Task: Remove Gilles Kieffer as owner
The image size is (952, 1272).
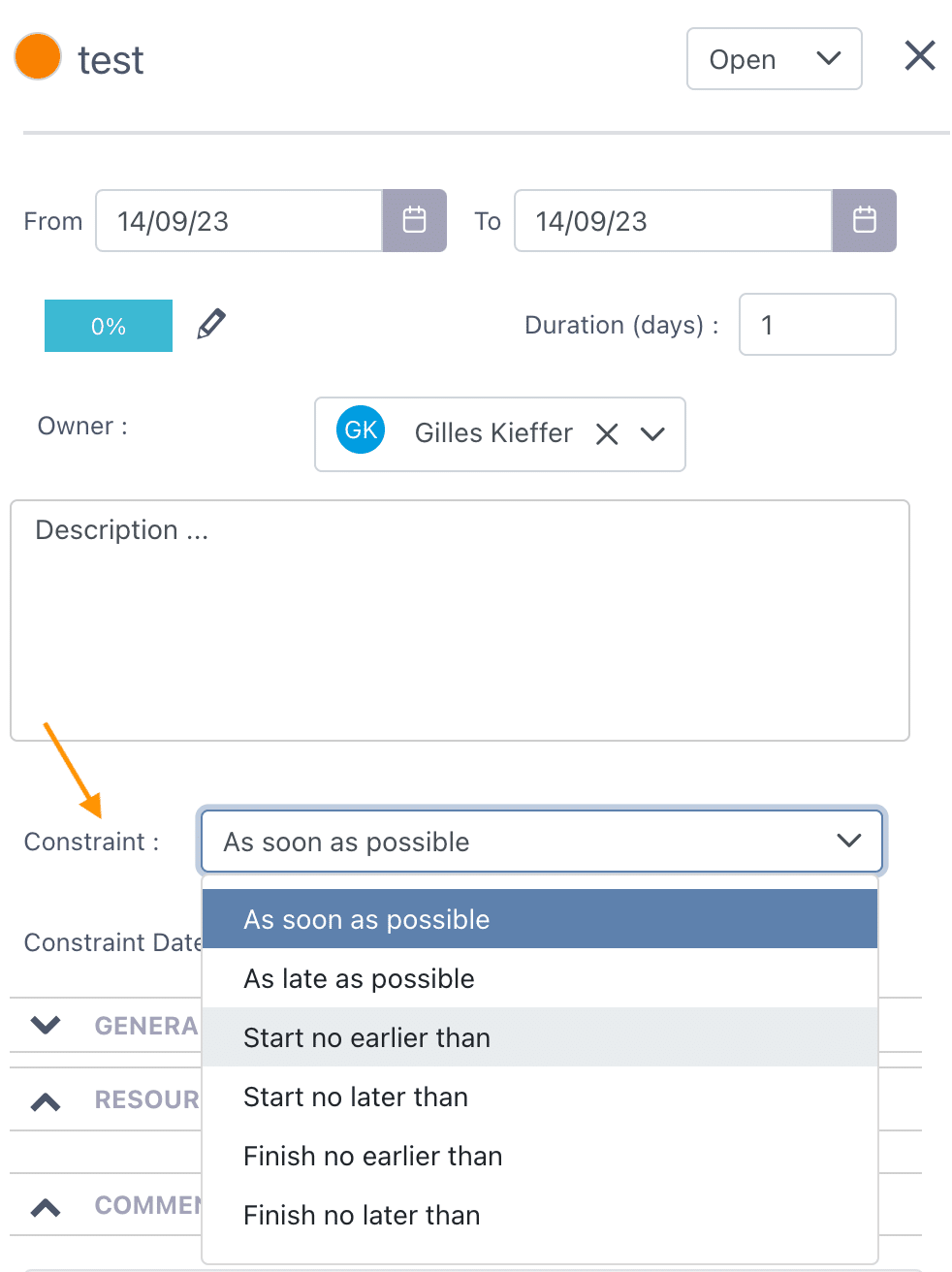Action: 607,433
